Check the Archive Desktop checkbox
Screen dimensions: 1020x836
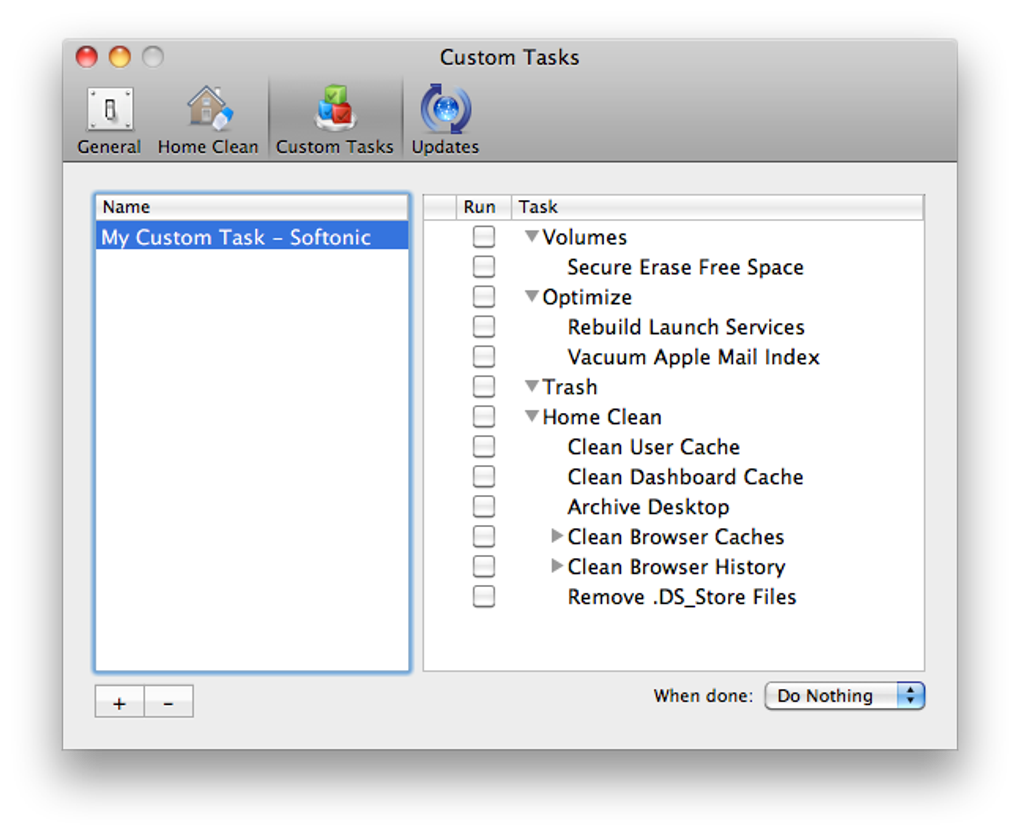(x=483, y=506)
